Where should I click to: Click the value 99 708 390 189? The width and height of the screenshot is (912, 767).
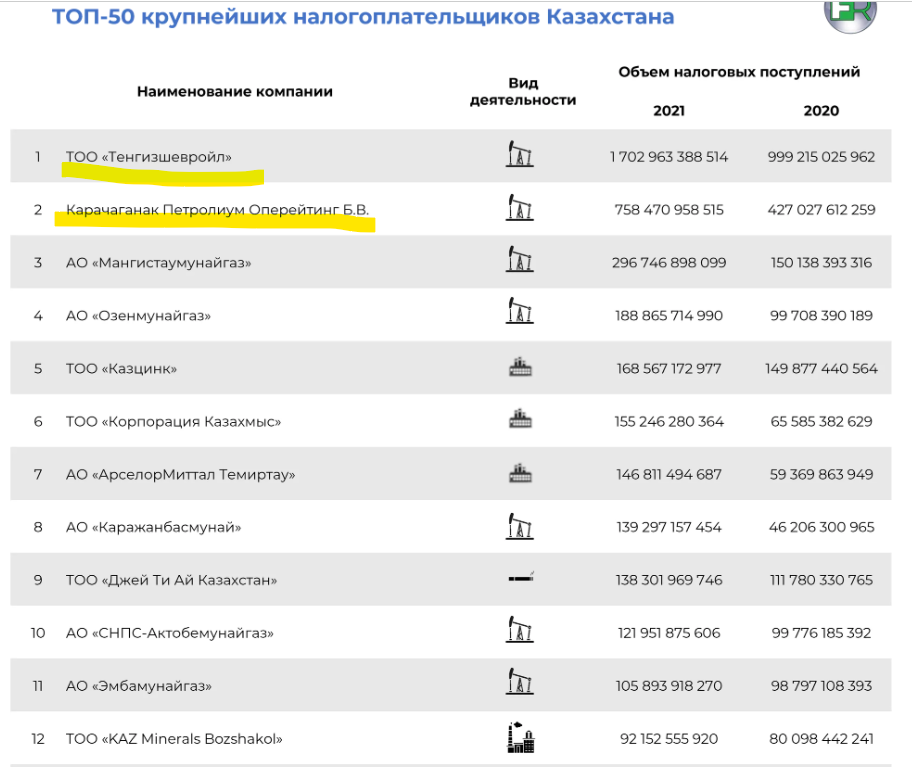821,316
